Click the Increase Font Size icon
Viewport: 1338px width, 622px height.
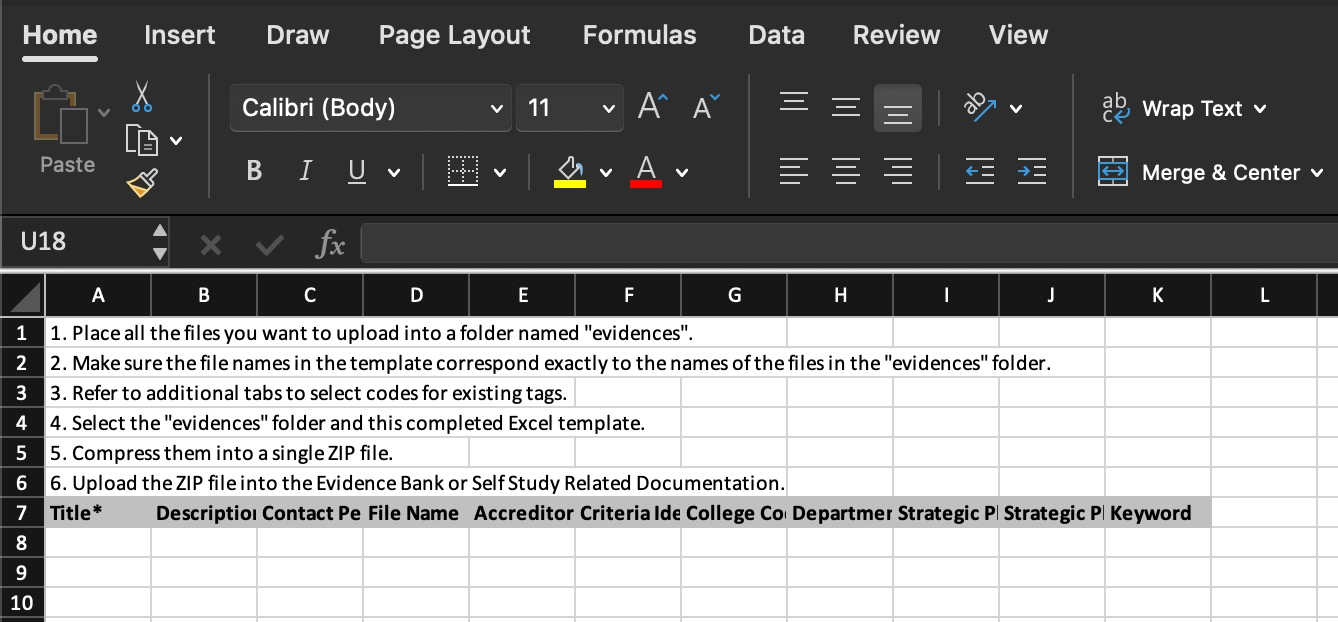(653, 107)
